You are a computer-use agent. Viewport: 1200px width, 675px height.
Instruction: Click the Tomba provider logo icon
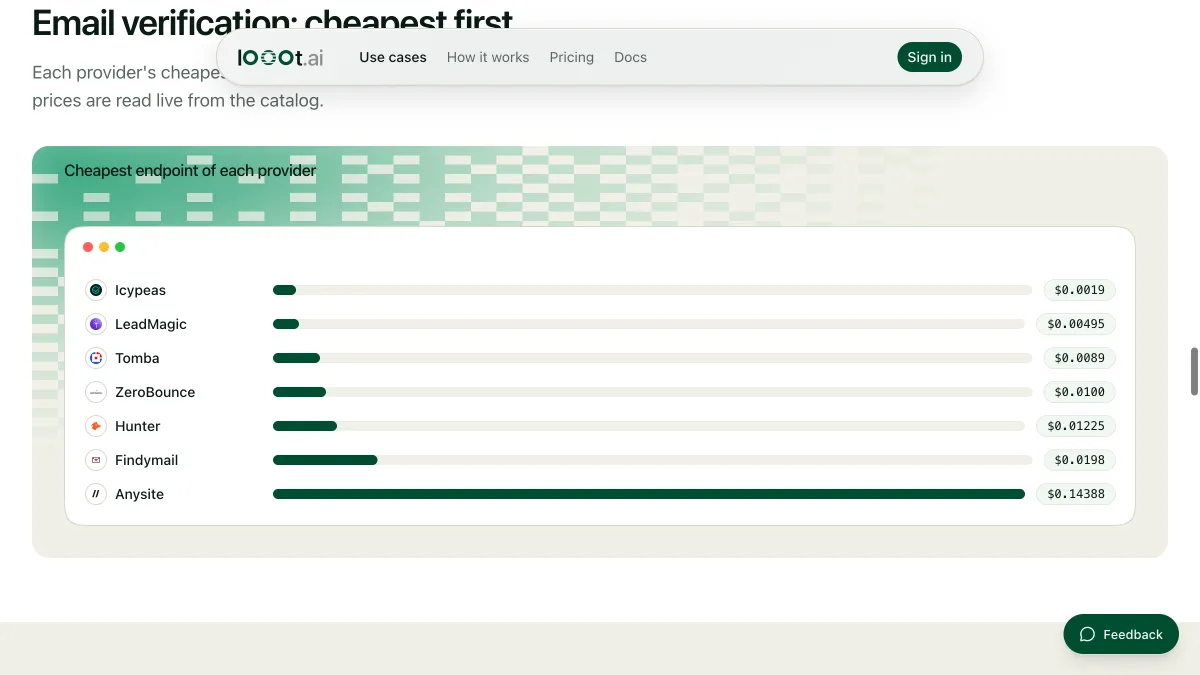[x=96, y=358]
